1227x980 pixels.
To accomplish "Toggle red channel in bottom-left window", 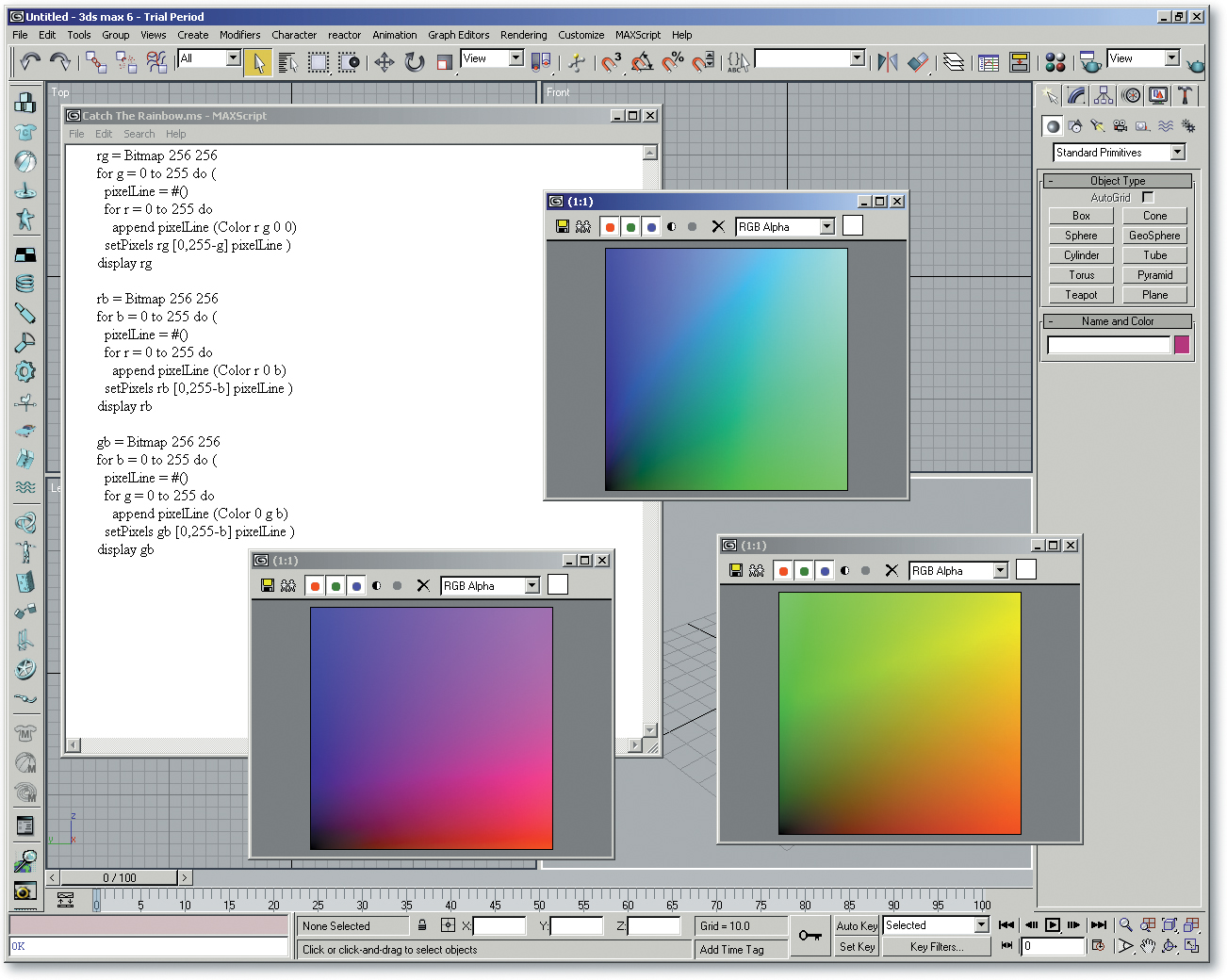I will tap(315, 585).
